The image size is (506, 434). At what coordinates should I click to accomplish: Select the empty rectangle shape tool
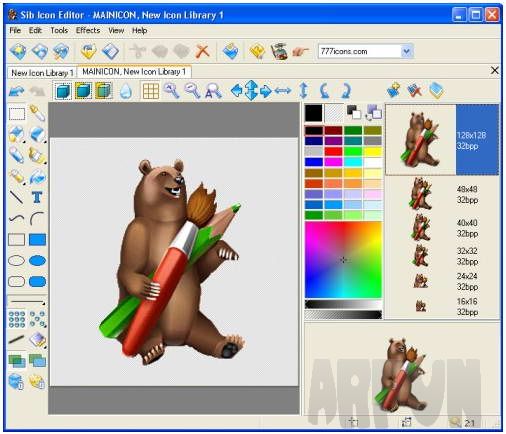pos(16,240)
